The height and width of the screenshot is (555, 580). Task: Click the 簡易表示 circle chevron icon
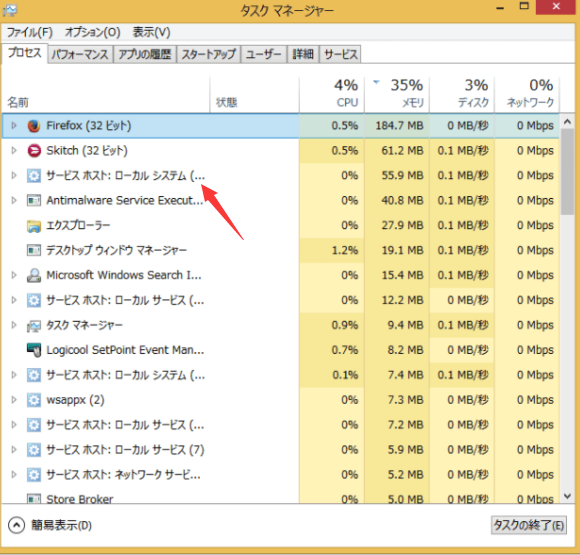pos(16,525)
